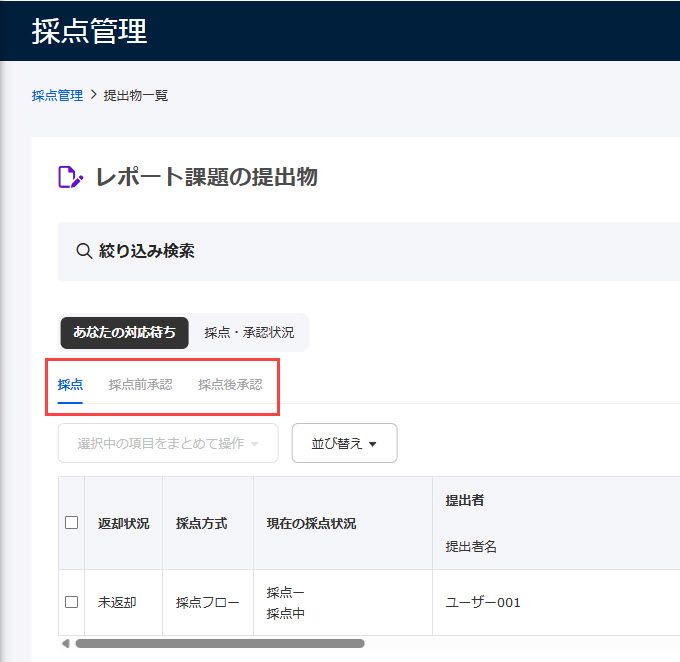Click the 提出者 column header
Viewport: 680px width, 662px height.
point(464,500)
